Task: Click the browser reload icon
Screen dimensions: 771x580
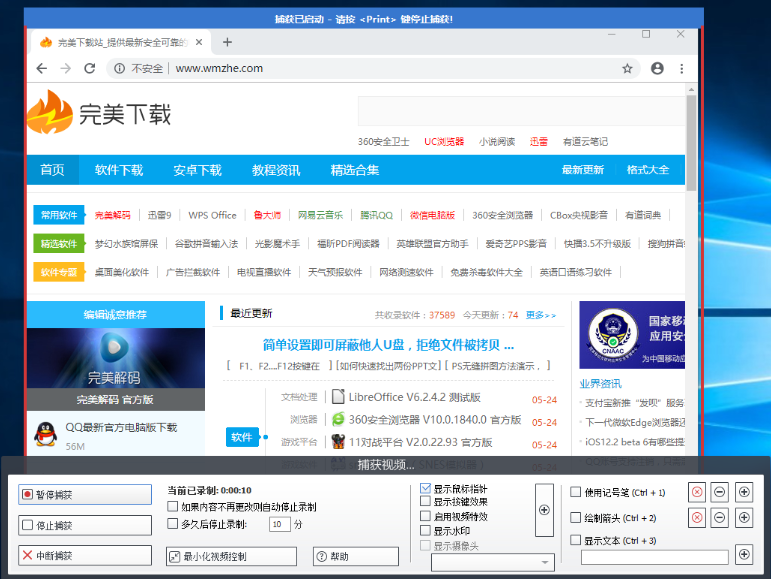Action: (x=89, y=69)
